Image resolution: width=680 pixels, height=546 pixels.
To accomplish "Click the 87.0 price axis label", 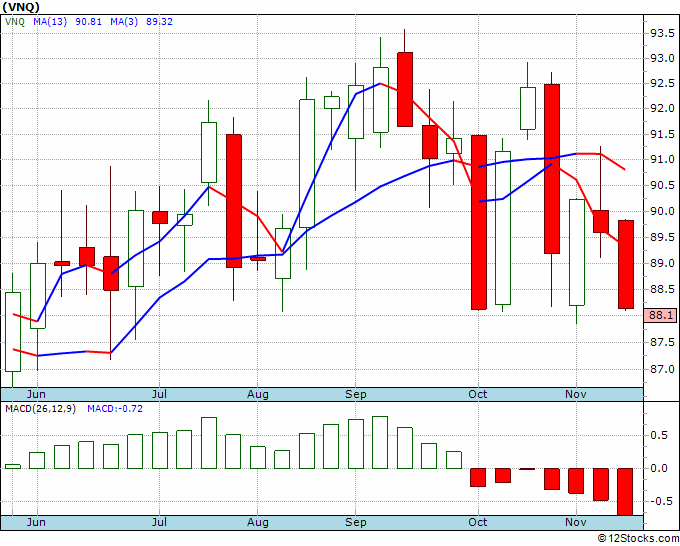I will click(662, 369).
